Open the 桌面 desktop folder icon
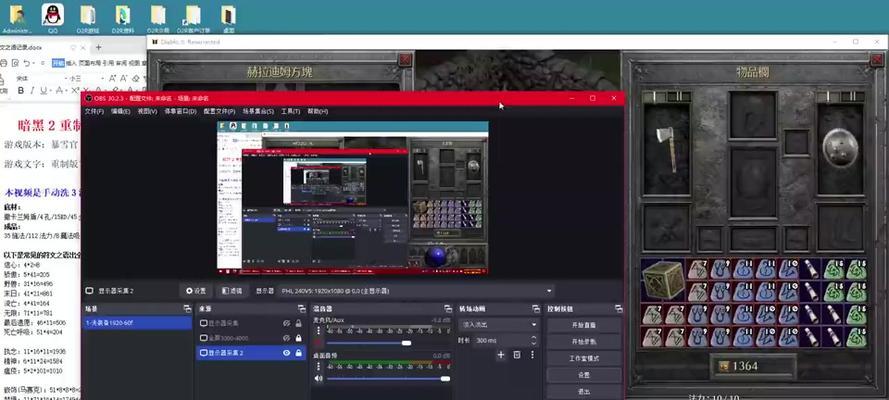This screenshot has height=400, width=889. (228, 17)
